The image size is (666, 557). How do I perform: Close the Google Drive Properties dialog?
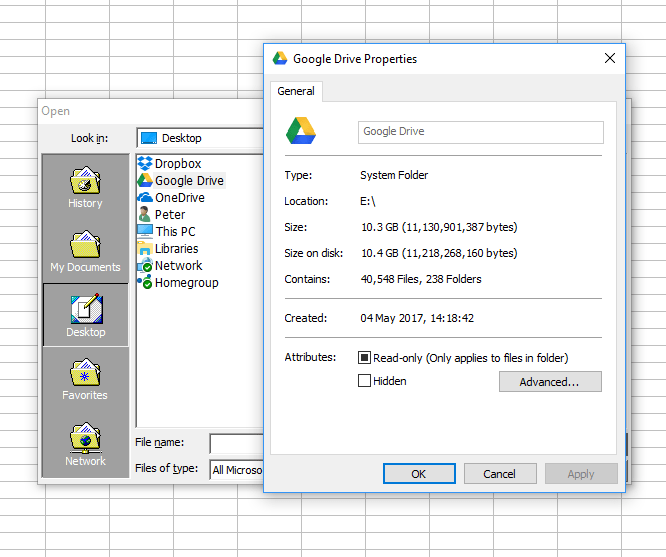(610, 58)
